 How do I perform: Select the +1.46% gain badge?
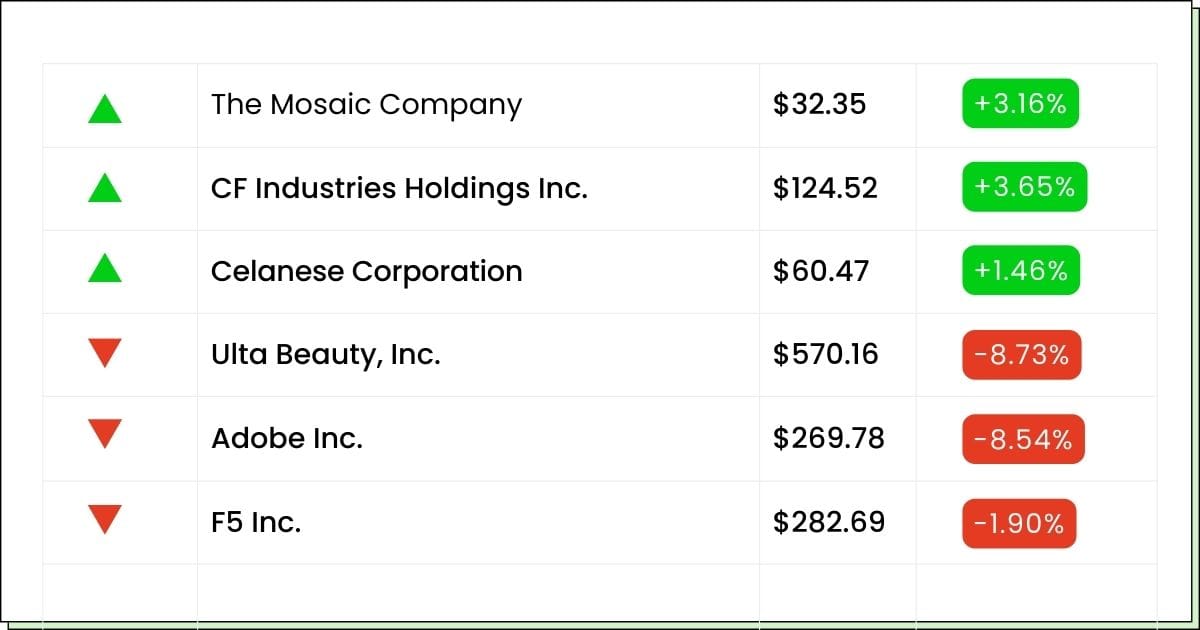coord(1020,270)
